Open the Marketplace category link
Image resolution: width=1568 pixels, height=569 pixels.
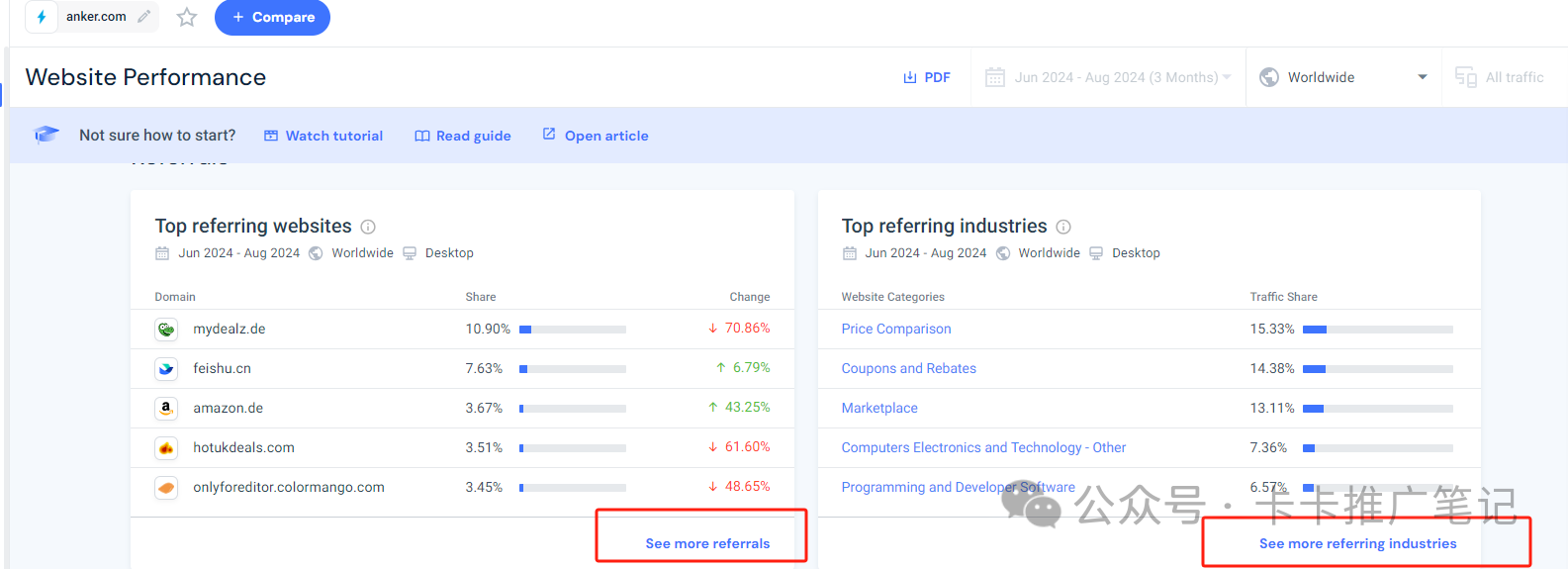[879, 408]
